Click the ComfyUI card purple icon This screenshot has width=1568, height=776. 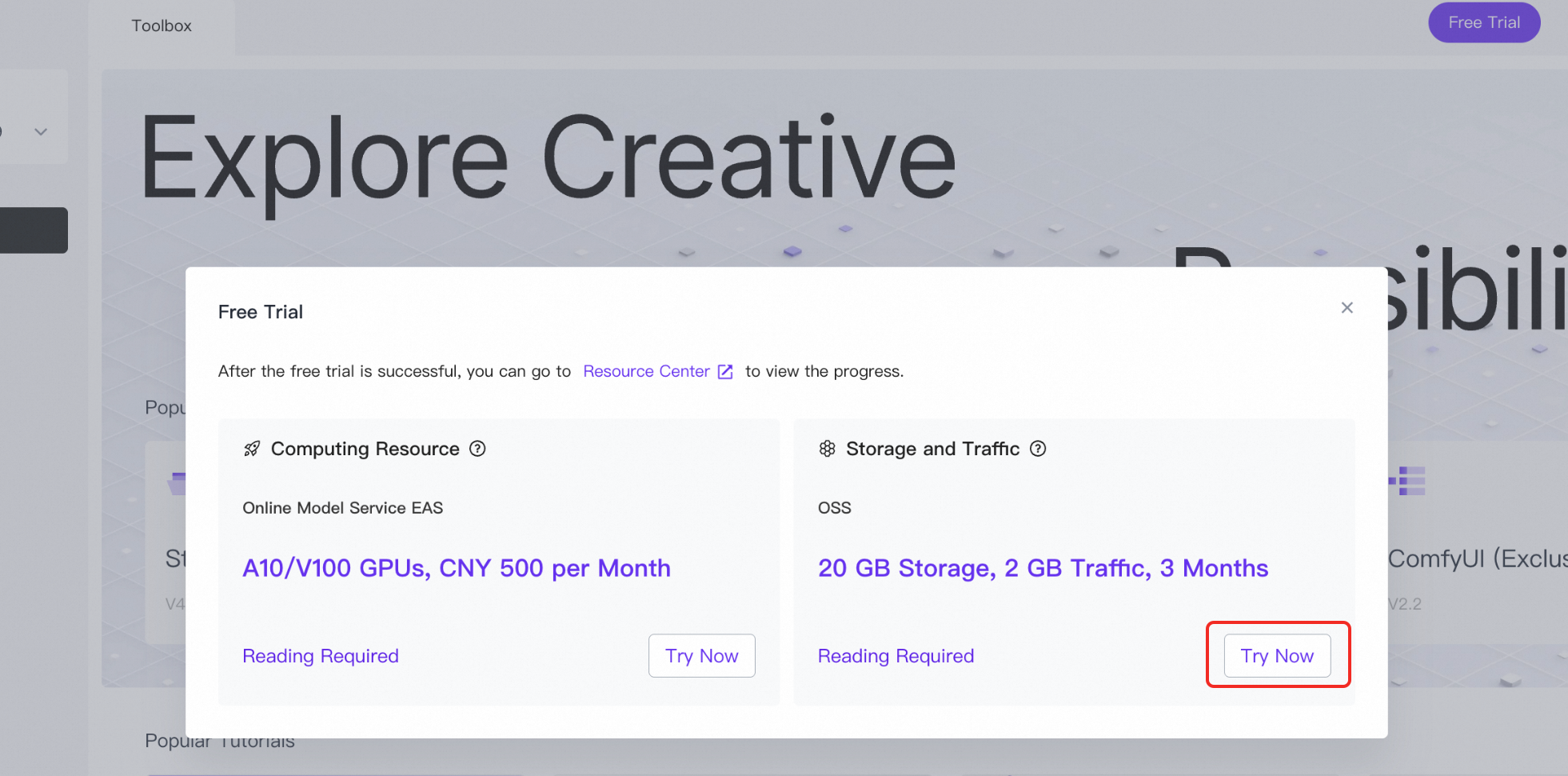coord(1407,481)
